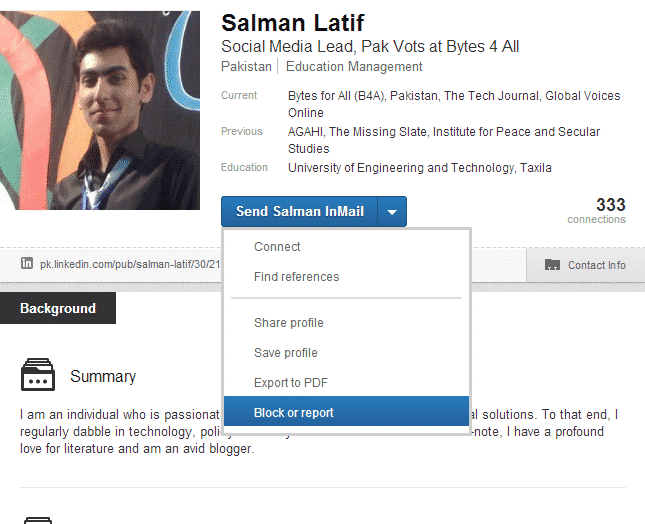Image resolution: width=645 pixels, height=524 pixels.
Task: Expand the Send InMail dropdown arrow
Action: (x=393, y=212)
